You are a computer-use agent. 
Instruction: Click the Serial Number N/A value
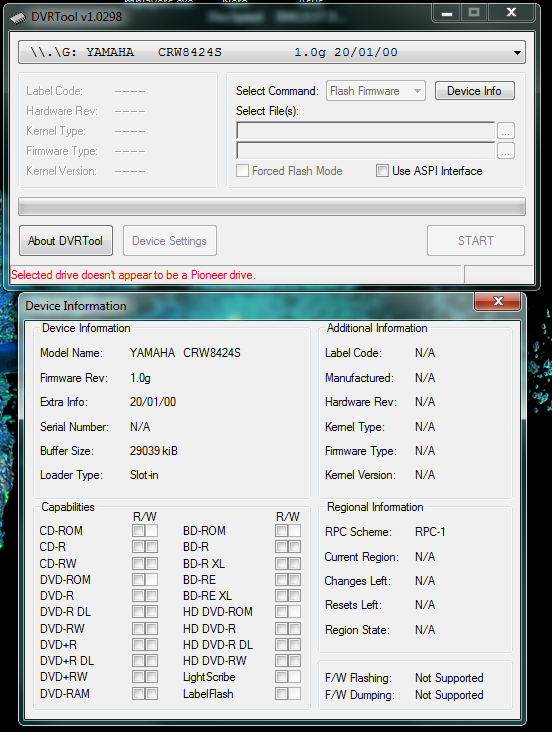click(x=140, y=427)
